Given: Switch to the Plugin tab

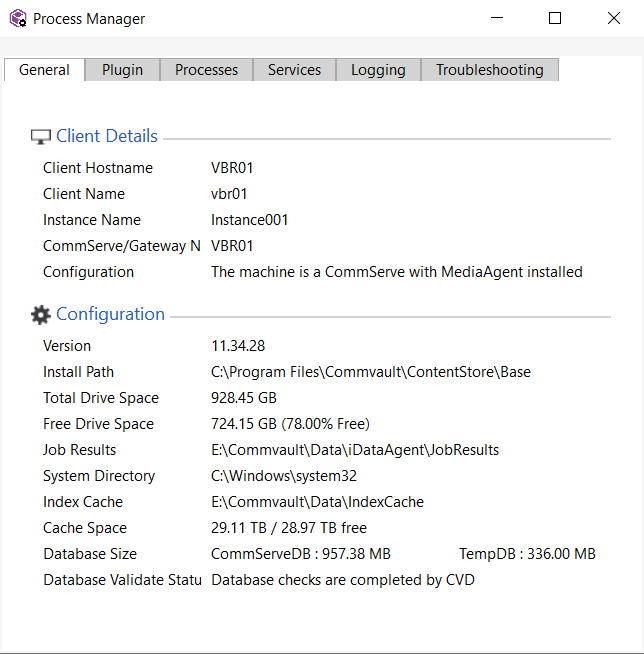Looking at the screenshot, I should tap(122, 70).
